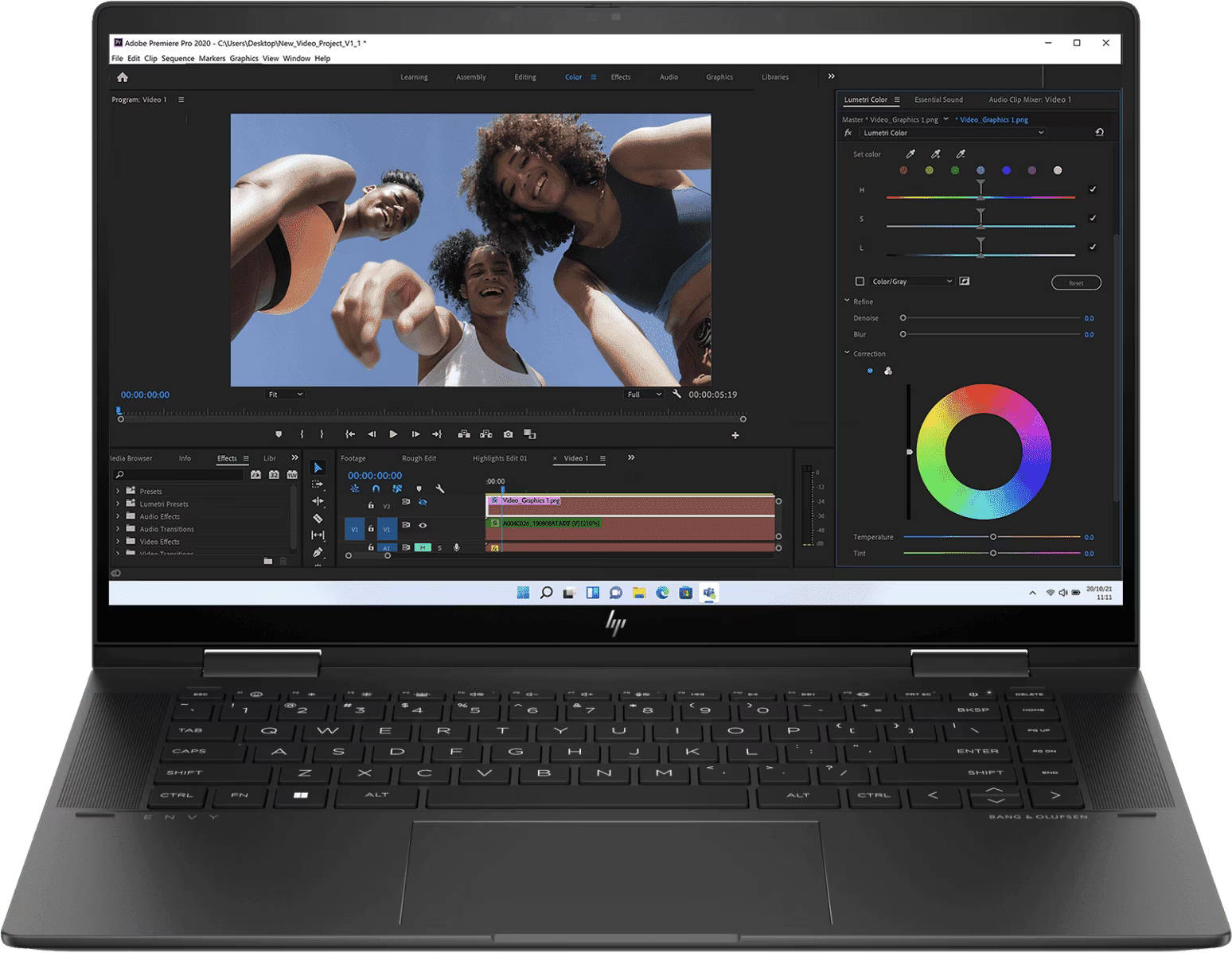The image size is (1232, 953).
Task: Collapse the Correction section
Action: pyautogui.click(x=847, y=352)
